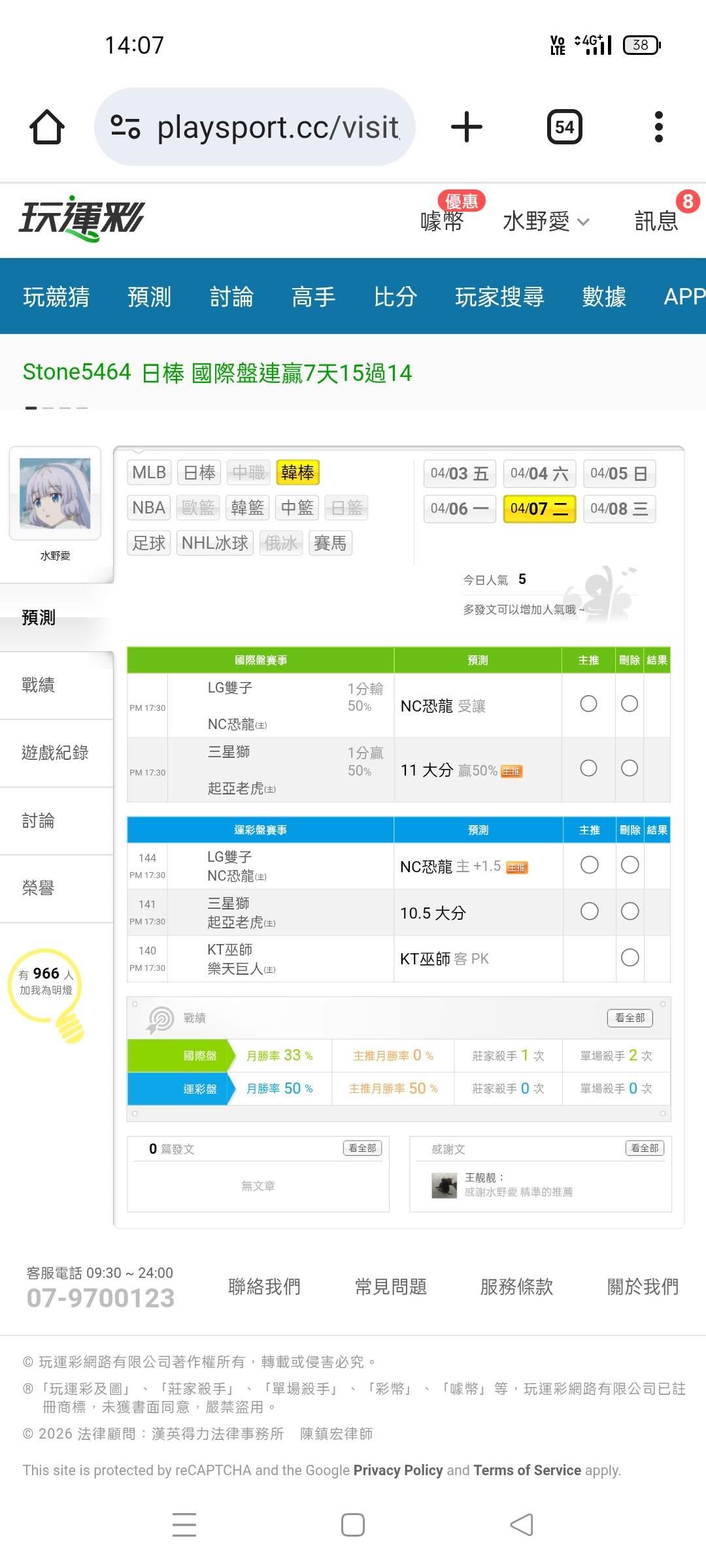Open 討論 in the blue navigation bar

(x=231, y=297)
